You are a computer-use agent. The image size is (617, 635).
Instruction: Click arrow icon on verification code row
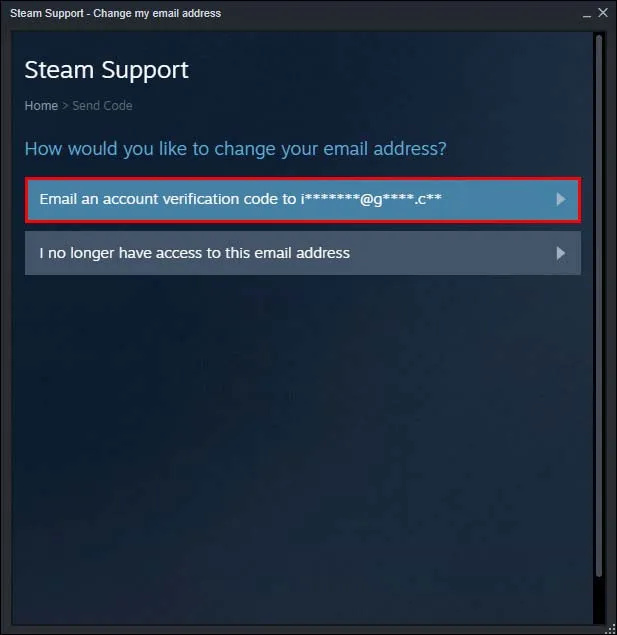(561, 199)
